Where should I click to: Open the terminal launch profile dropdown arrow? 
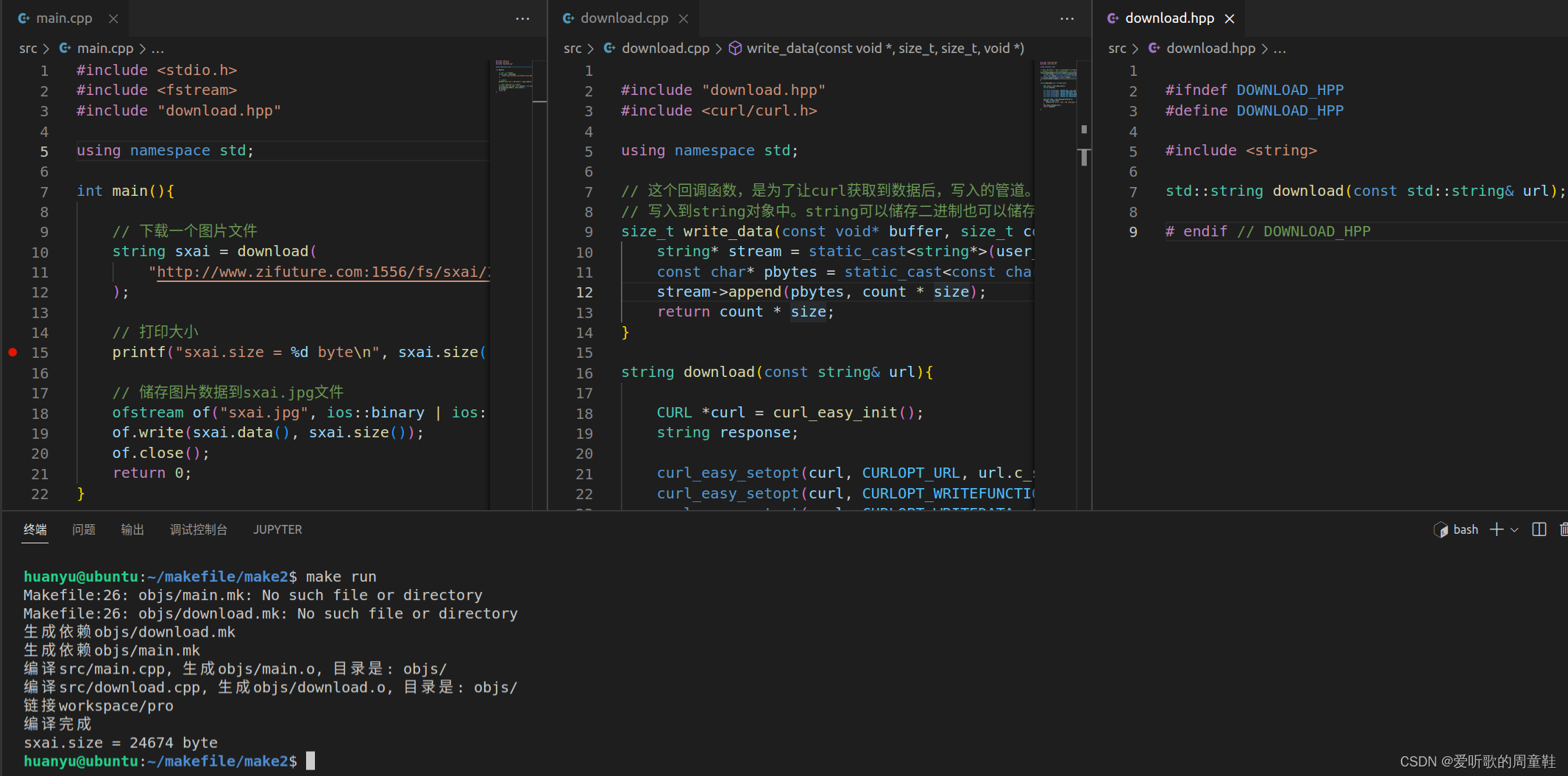pos(1514,529)
